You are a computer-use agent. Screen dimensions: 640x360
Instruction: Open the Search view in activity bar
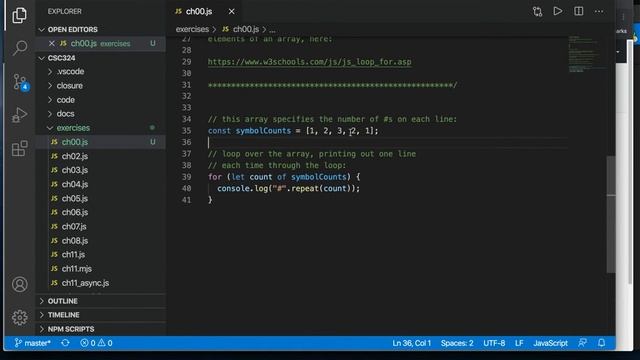coord(19,48)
